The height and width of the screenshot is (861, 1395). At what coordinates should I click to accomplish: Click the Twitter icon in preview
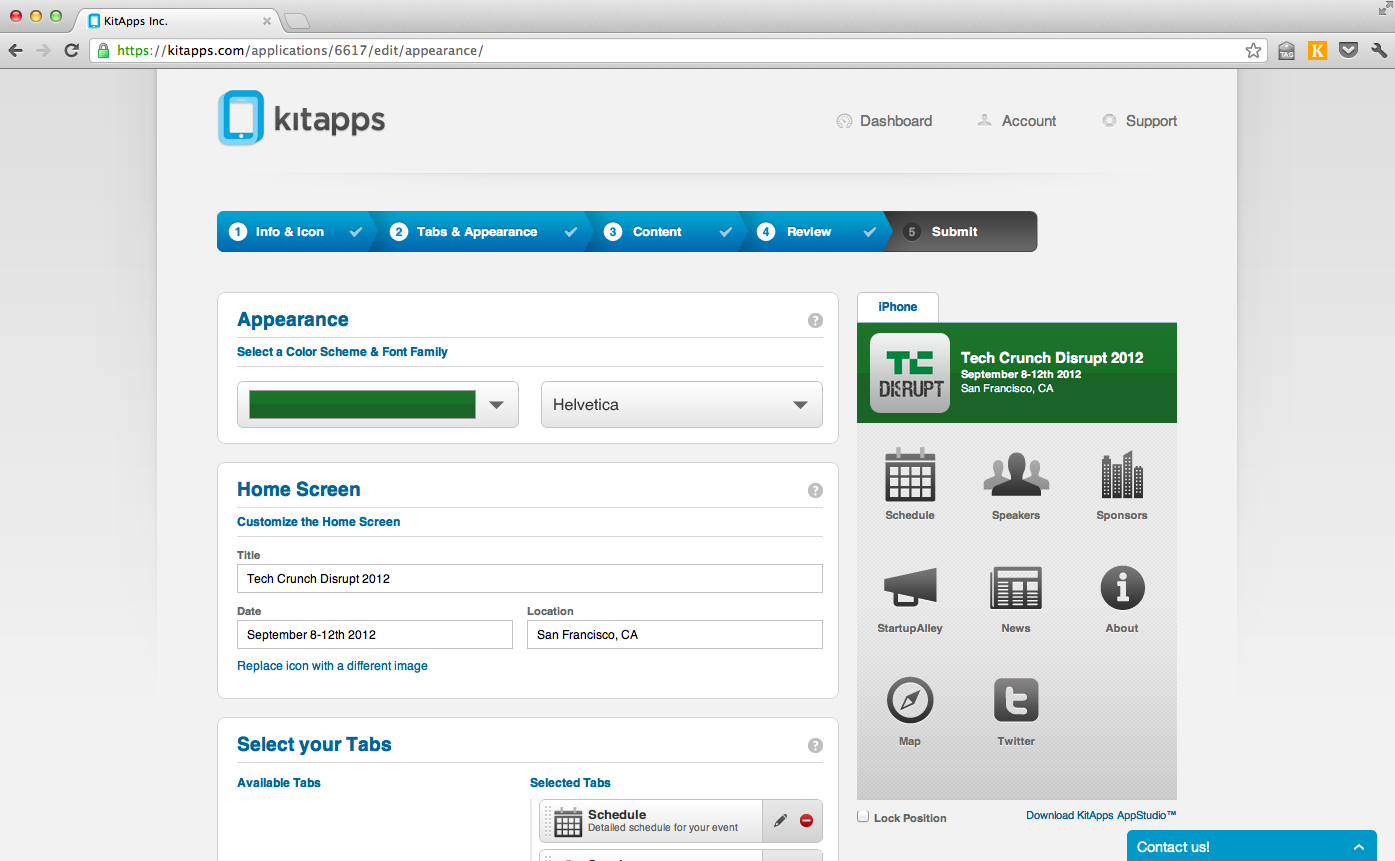(1015, 701)
